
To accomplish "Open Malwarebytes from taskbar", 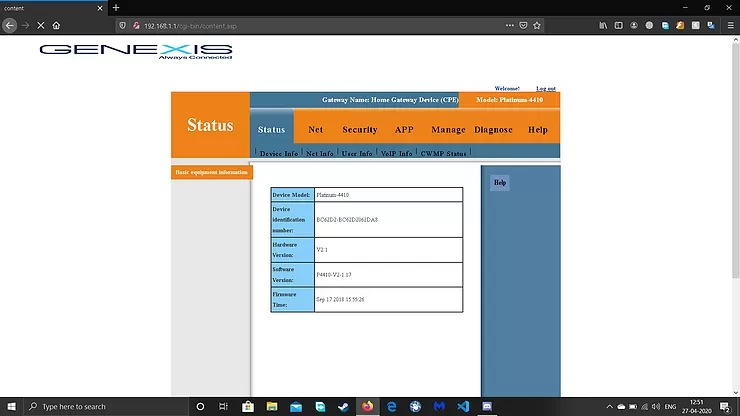I will (439, 407).
